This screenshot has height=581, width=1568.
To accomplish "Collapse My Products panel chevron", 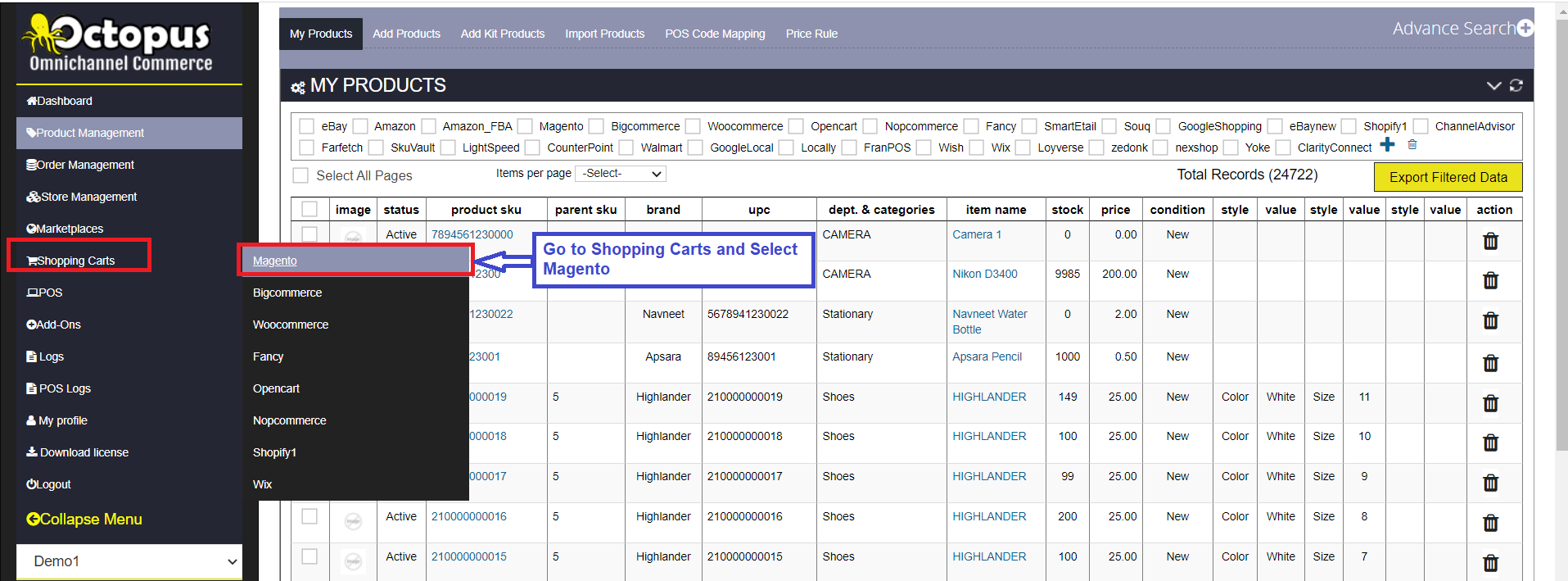I will (1494, 85).
